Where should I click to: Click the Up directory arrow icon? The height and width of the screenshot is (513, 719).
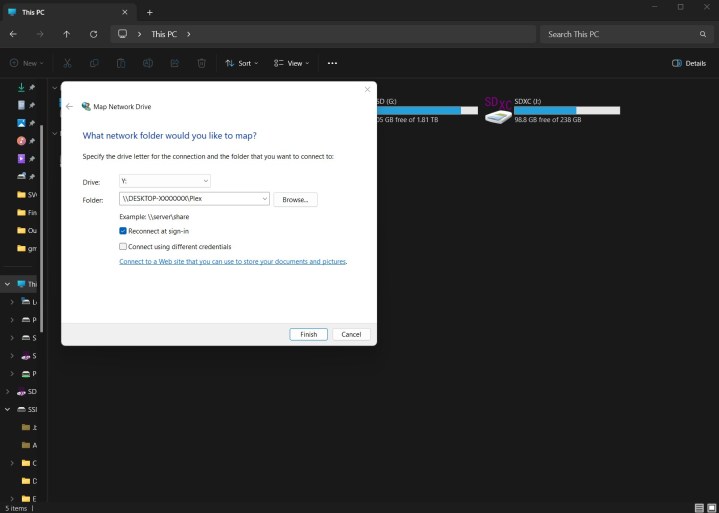(66, 34)
